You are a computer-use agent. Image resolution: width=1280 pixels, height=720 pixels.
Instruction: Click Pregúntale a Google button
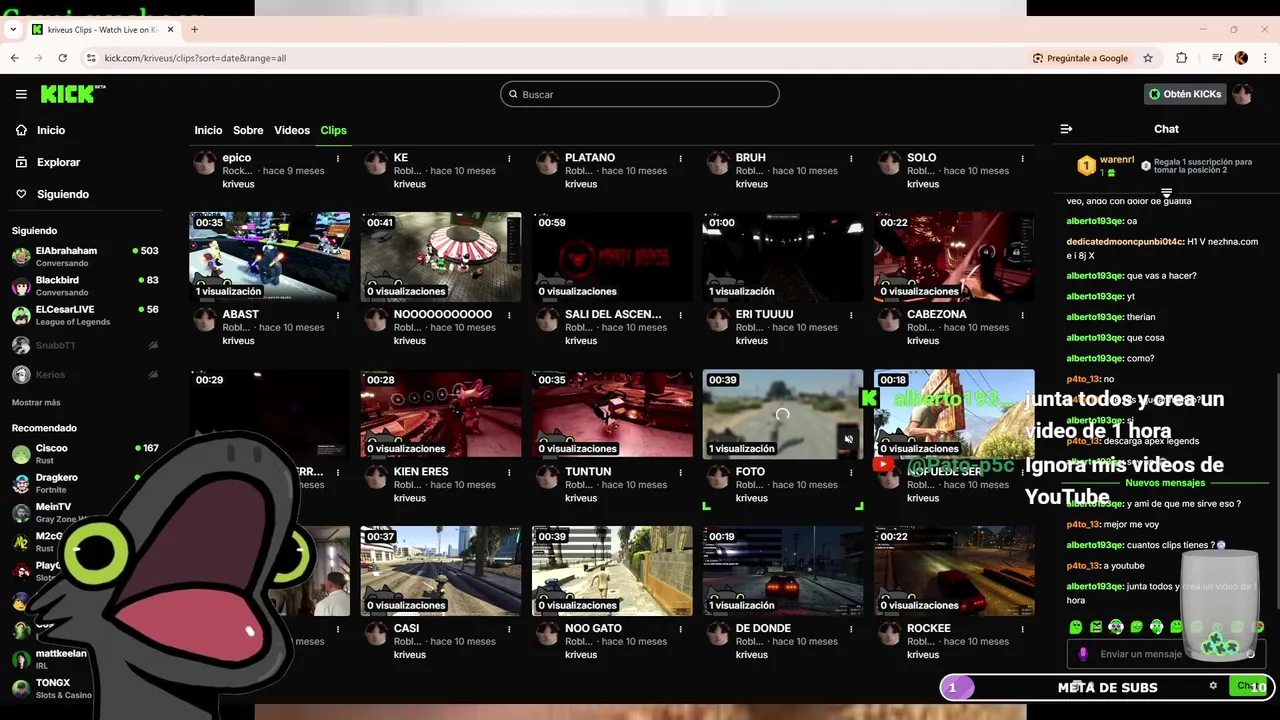click(x=1080, y=58)
